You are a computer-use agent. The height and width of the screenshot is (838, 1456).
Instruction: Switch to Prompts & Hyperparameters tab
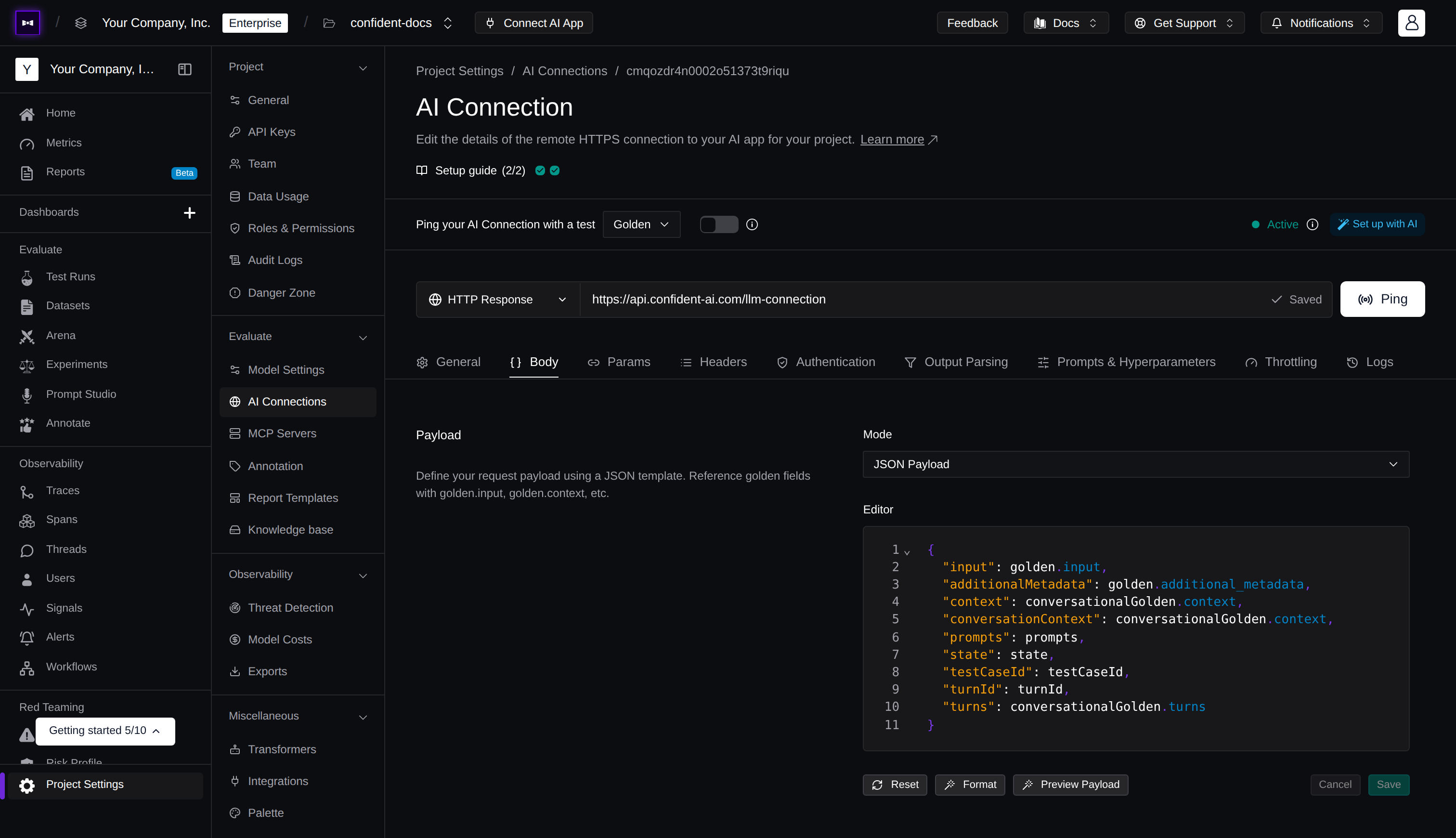[1126, 362]
